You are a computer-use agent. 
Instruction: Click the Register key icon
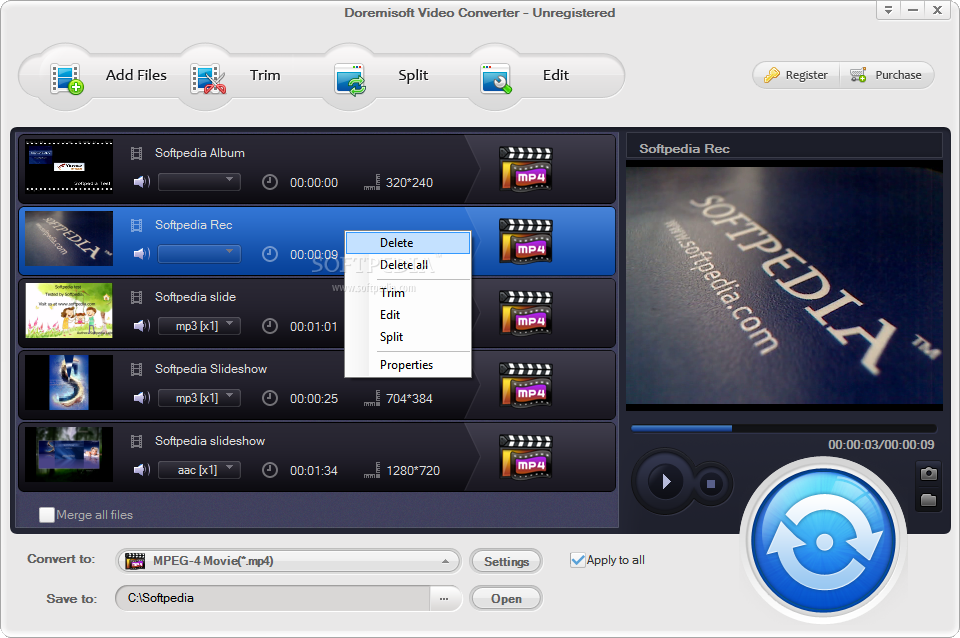pyautogui.click(x=771, y=75)
